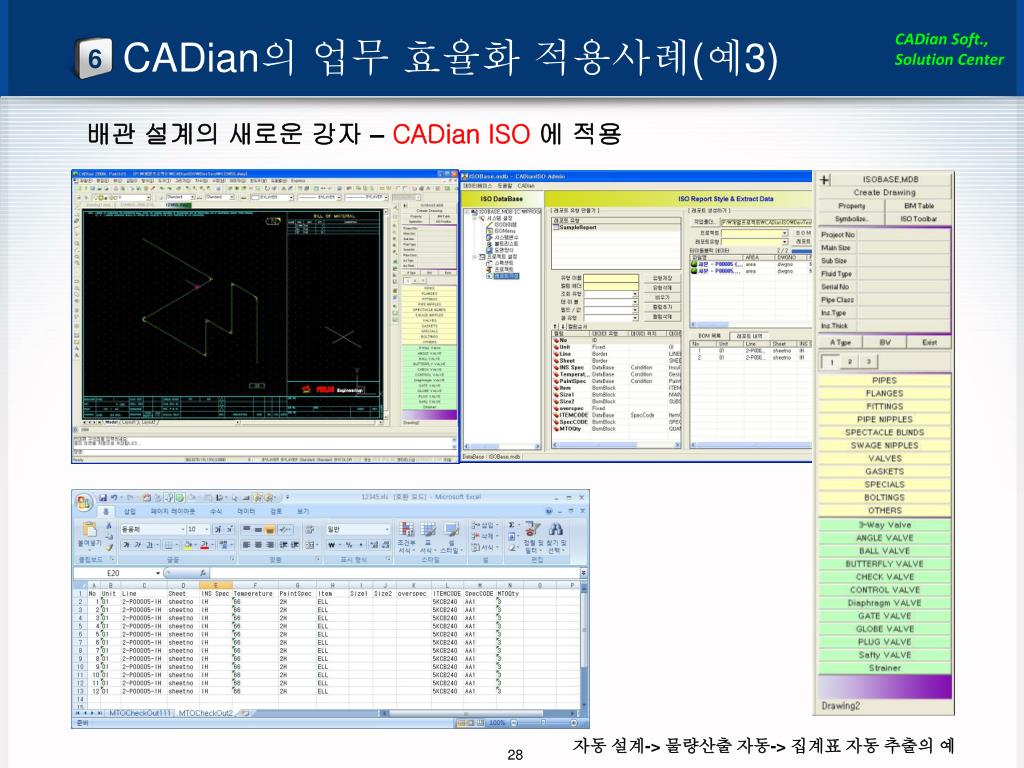Open the Name Box E20 dropdown
The image size is (1024, 768).
point(157,573)
